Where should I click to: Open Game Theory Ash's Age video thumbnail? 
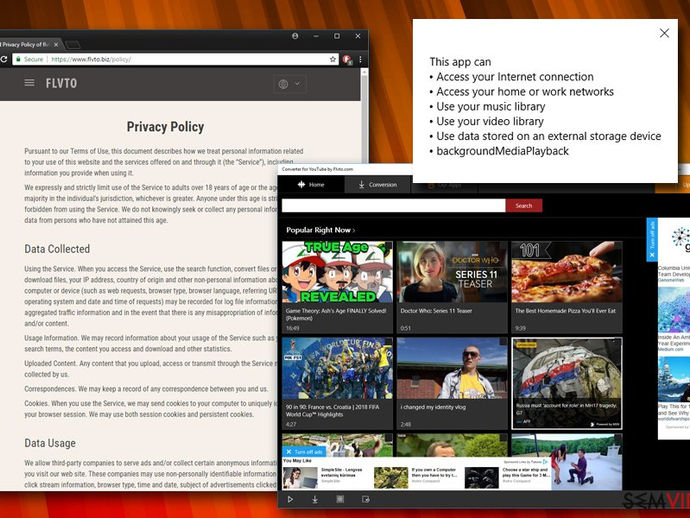pyautogui.click(x=337, y=272)
